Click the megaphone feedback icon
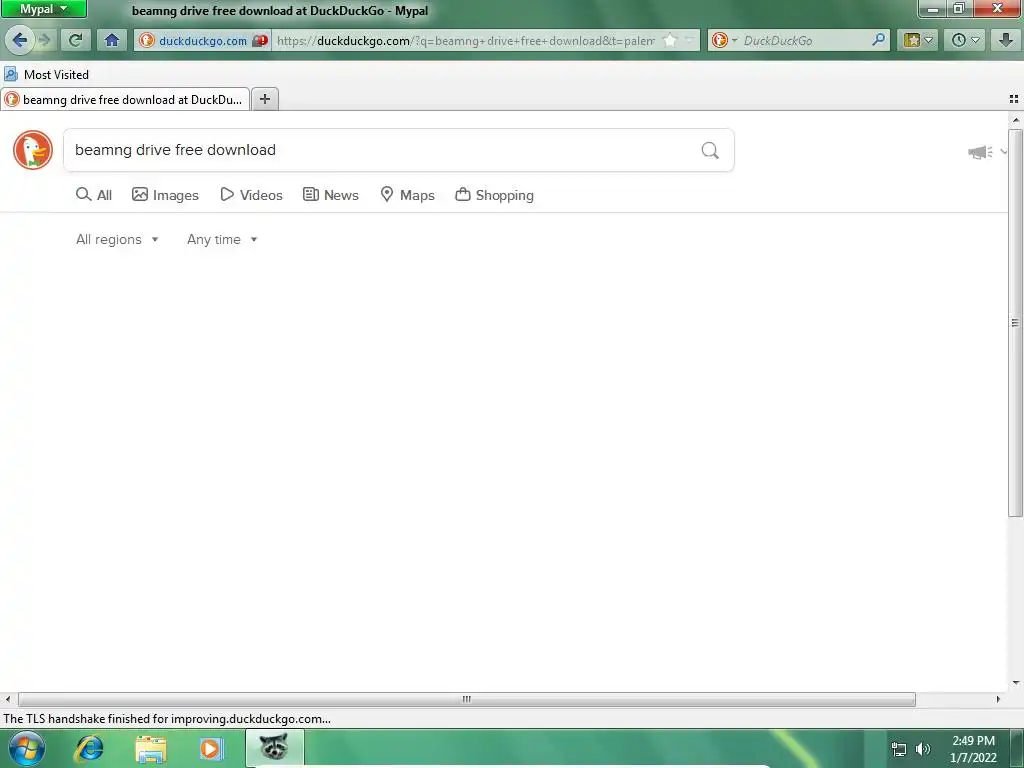The image size is (1024, 768). pos(980,152)
